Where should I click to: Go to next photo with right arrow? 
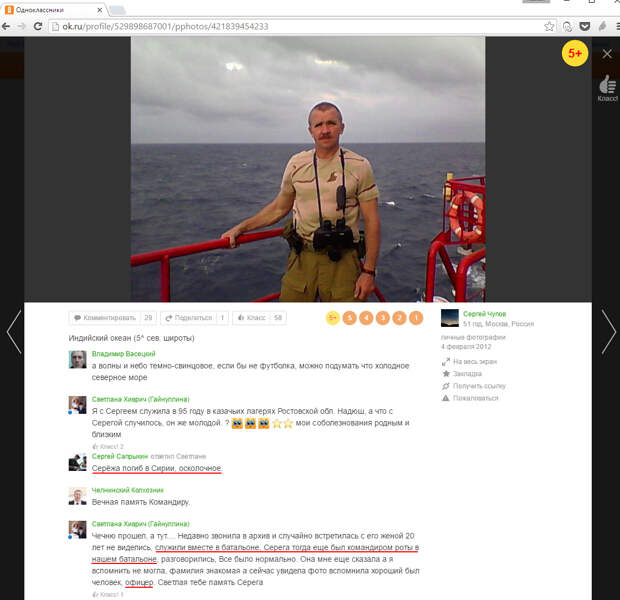[x=608, y=331]
